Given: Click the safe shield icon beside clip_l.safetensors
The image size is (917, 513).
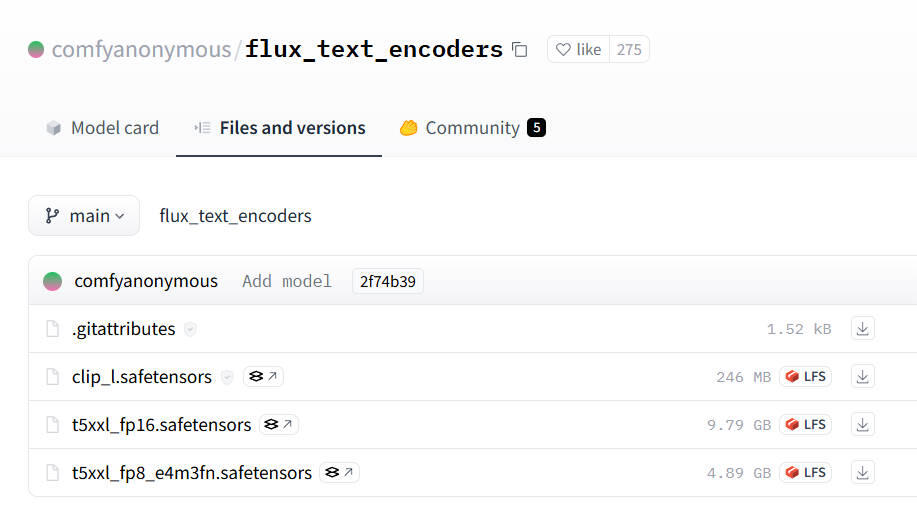Looking at the screenshot, I should [x=227, y=377].
